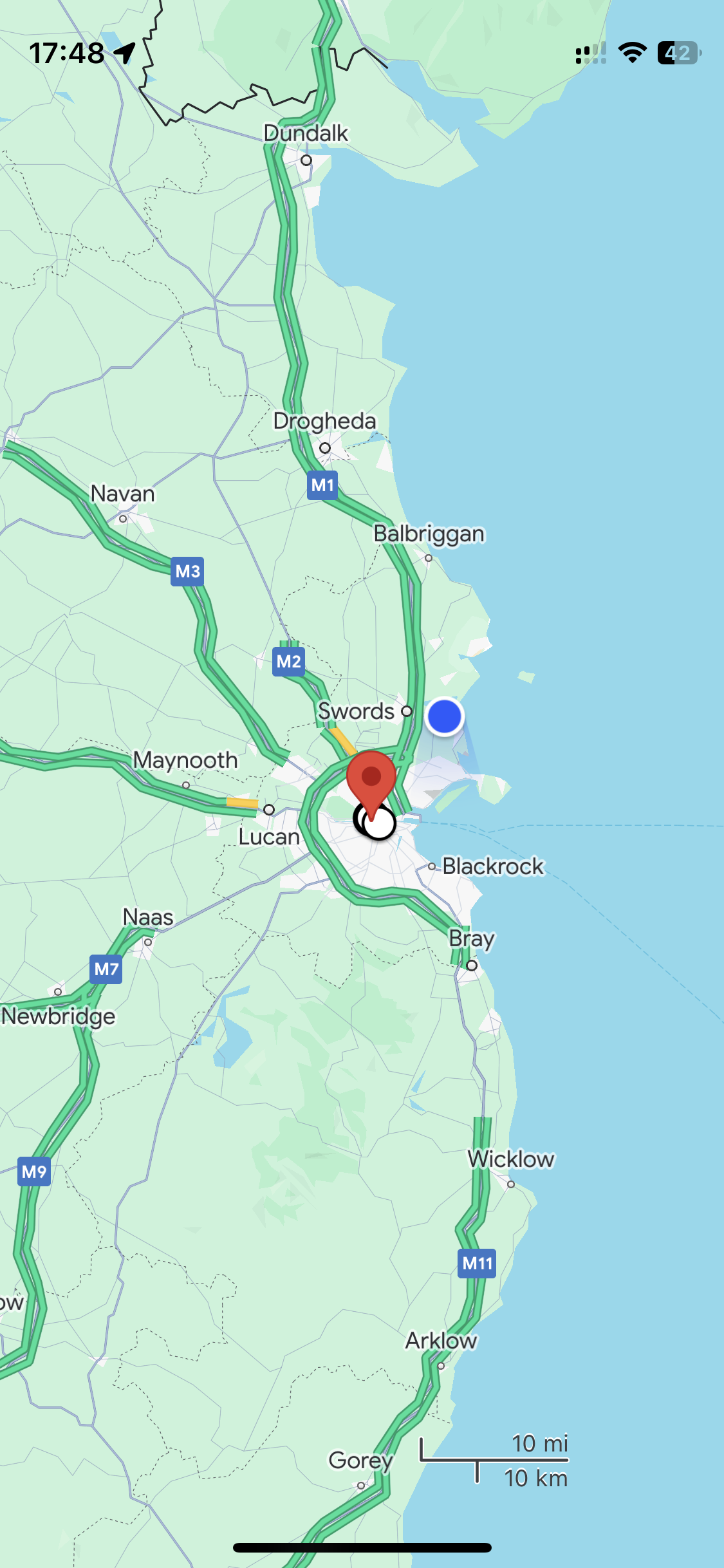The width and height of the screenshot is (724, 1568).
Task: Tap the location arrow in status bar
Action: (x=125, y=53)
